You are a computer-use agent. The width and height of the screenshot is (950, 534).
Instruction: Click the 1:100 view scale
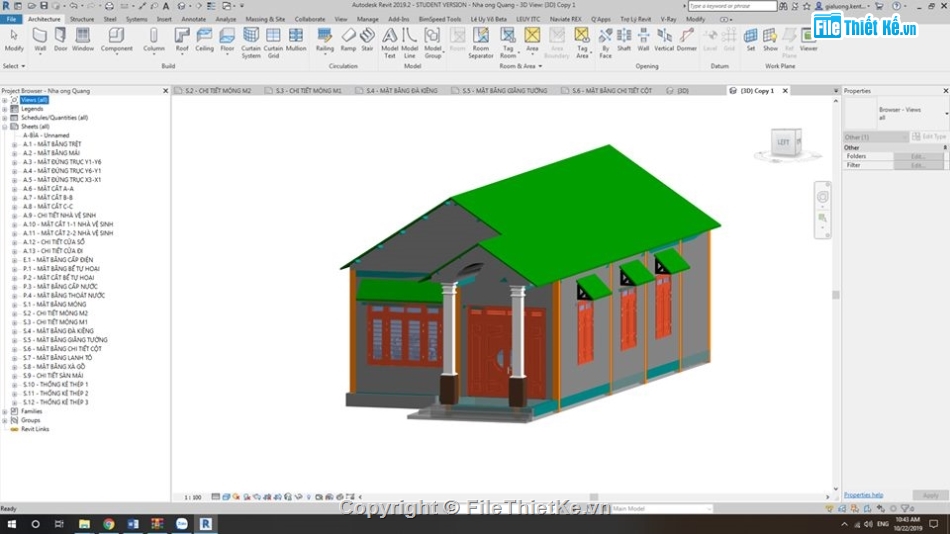(193, 497)
